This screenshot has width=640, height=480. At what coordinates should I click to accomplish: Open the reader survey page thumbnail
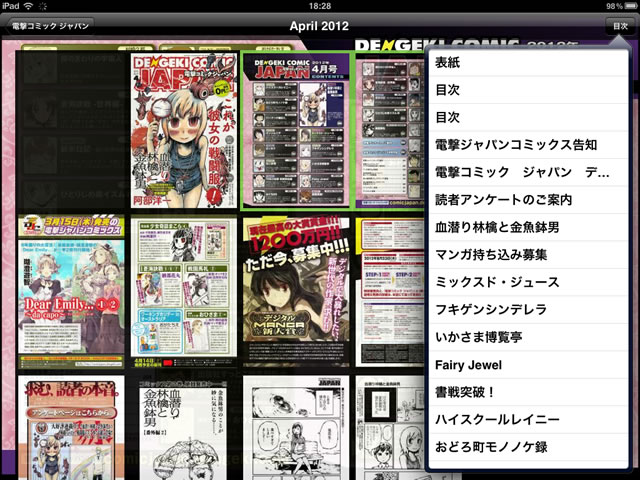pos(71,428)
